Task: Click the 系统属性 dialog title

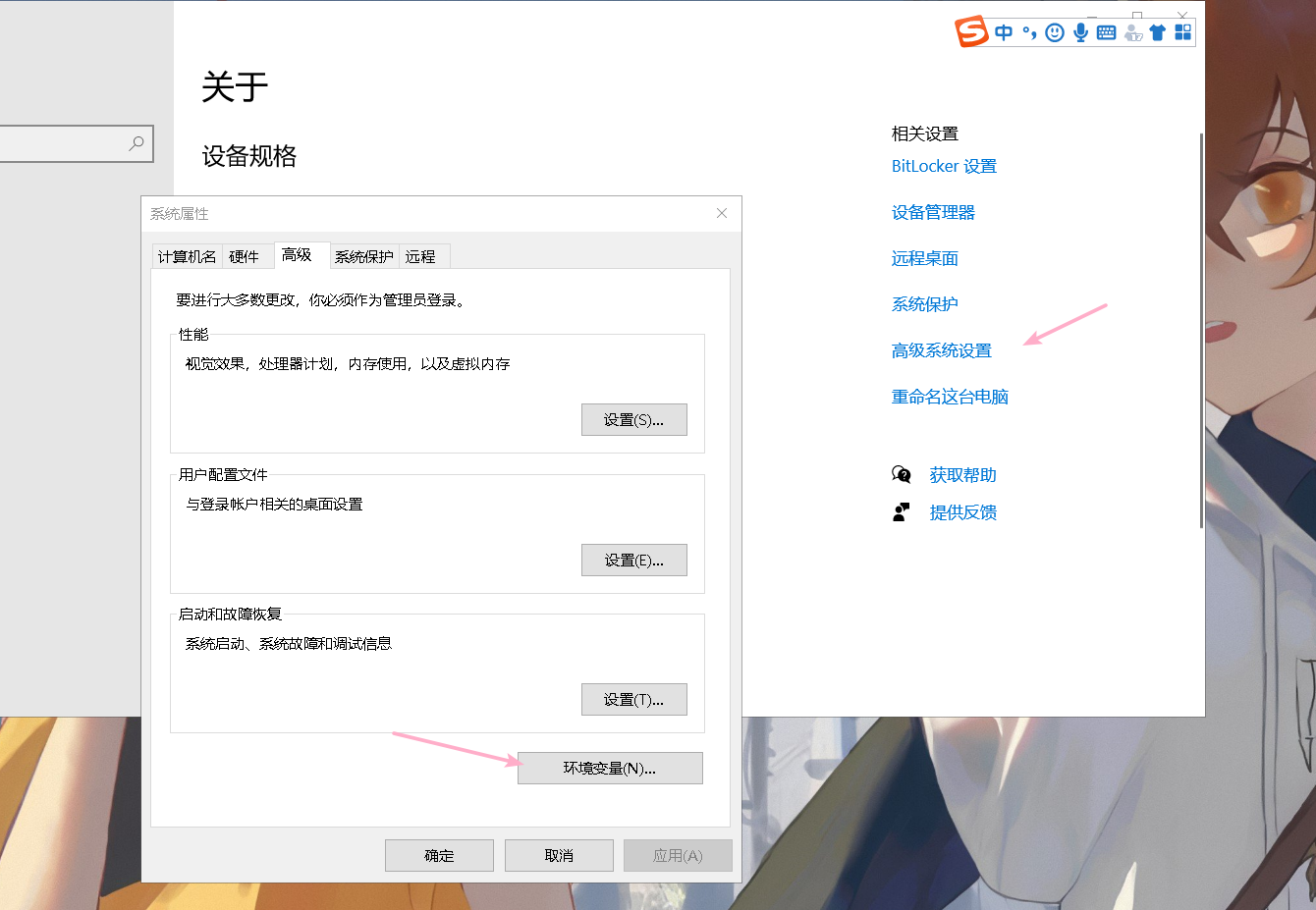Action: 180,213
